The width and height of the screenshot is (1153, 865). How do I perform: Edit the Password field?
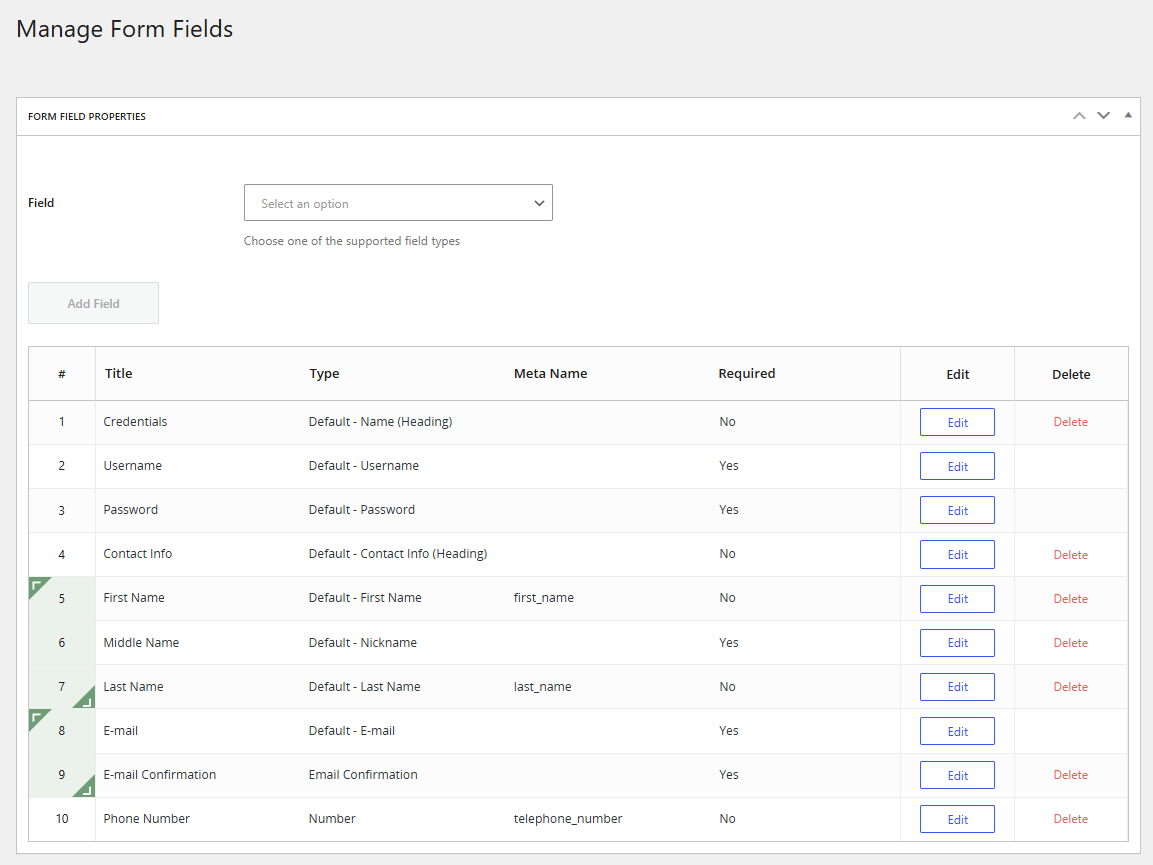coord(957,510)
